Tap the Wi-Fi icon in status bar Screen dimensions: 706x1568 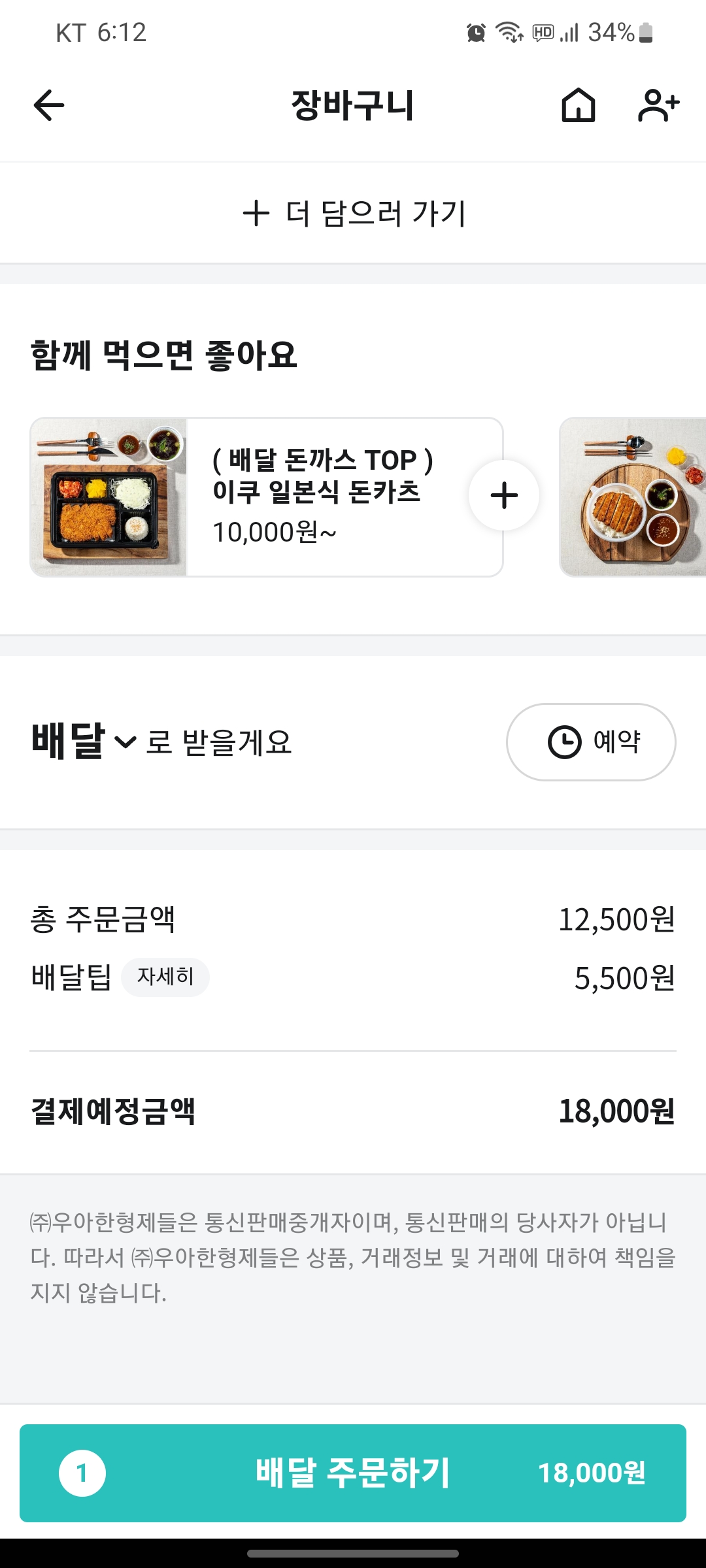[509, 32]
